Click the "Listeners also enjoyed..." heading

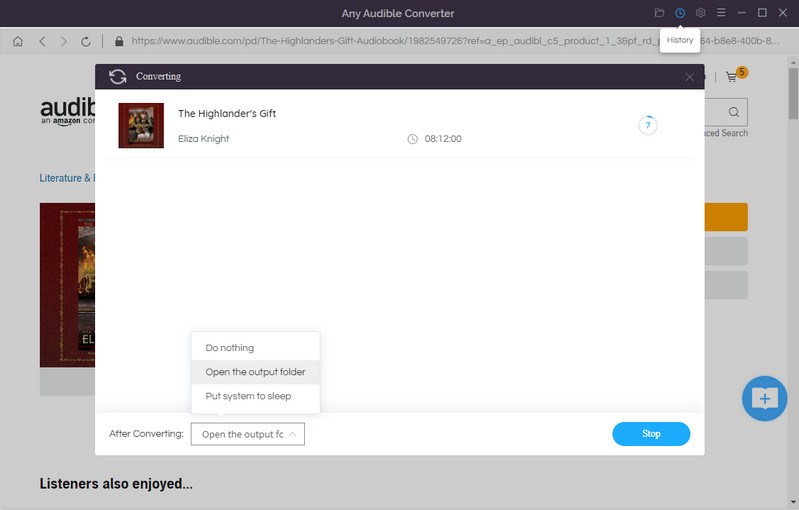click(116, 484)
